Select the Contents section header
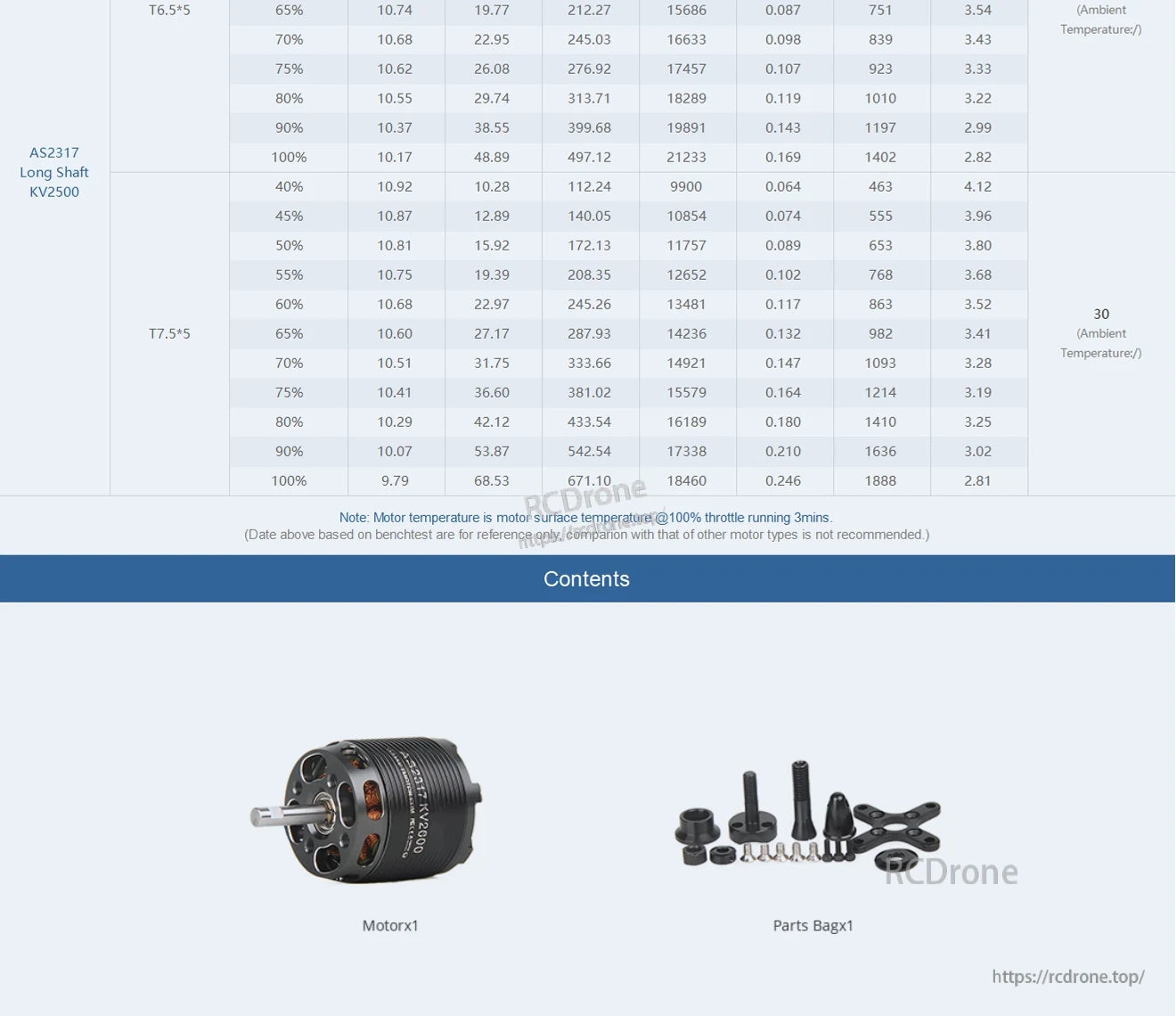The width and height of the screenshot is (1176, 1016). 586,578
